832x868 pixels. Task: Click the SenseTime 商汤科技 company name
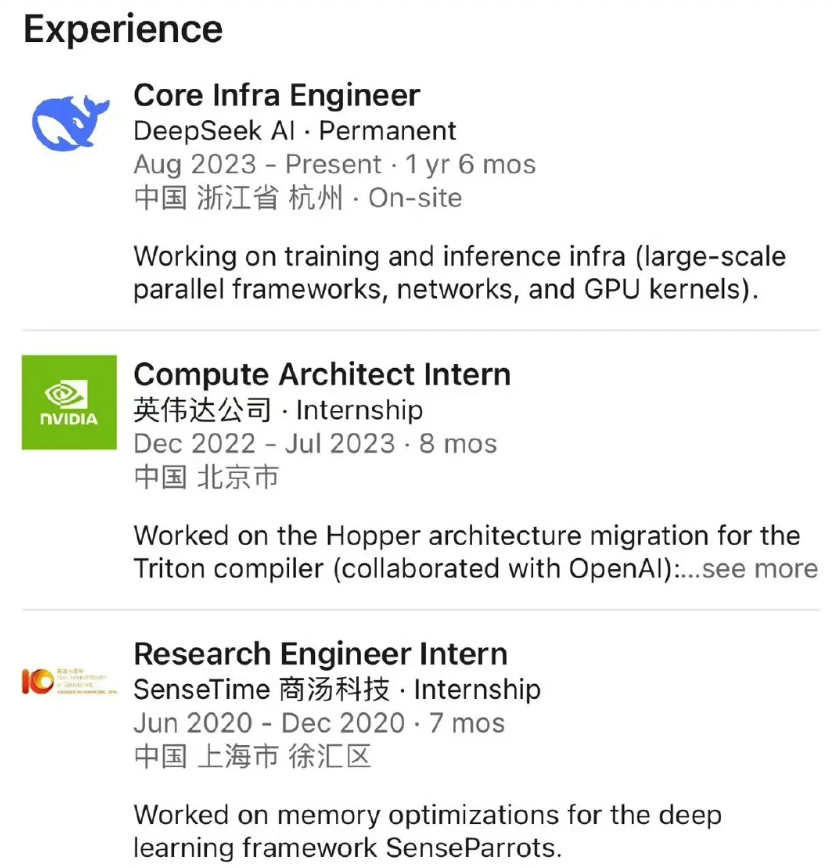260,689
